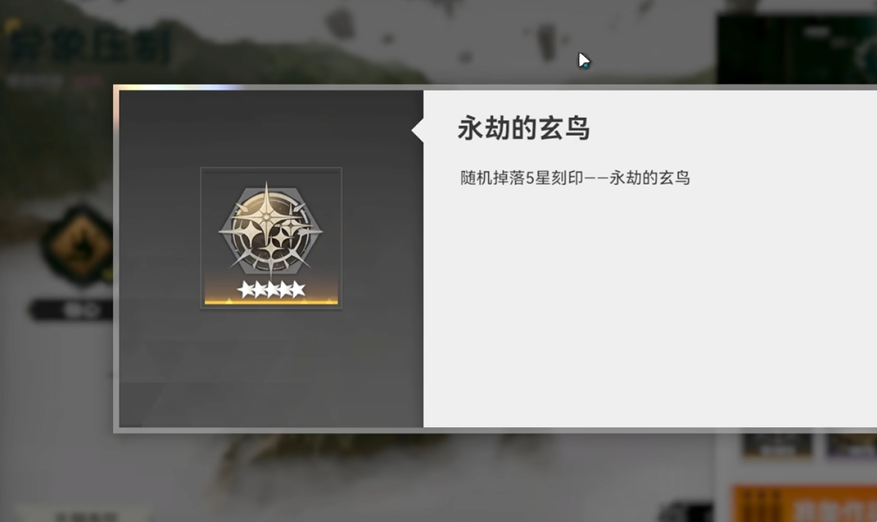This screenshot has width=877, height=522.
Task: Click the black blurred shape beside orange button
Action: [x=686, y=510]
